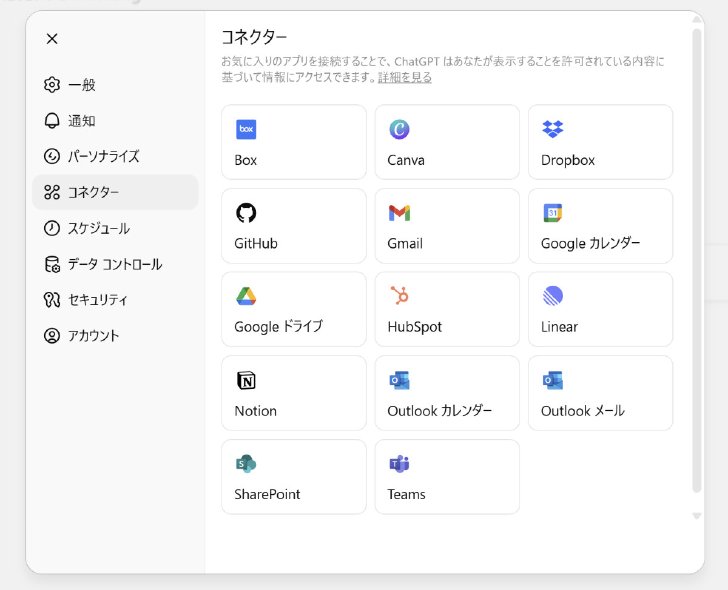The image size is (728, 590).
Task: Open the Google カレンダー connector card
Action: click(600, 226)
